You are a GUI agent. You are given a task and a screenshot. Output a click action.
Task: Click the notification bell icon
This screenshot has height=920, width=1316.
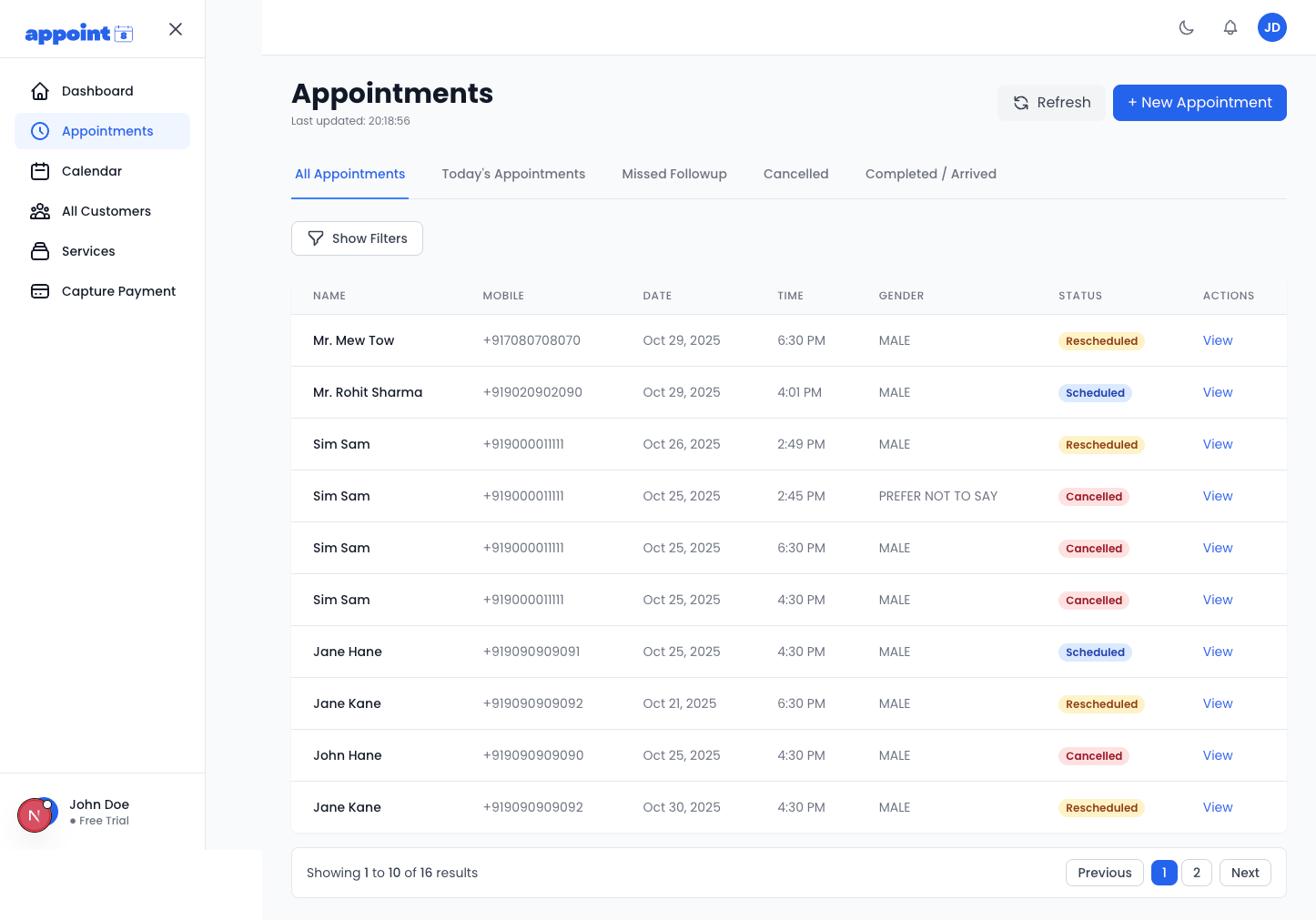tap(1230, 27)
